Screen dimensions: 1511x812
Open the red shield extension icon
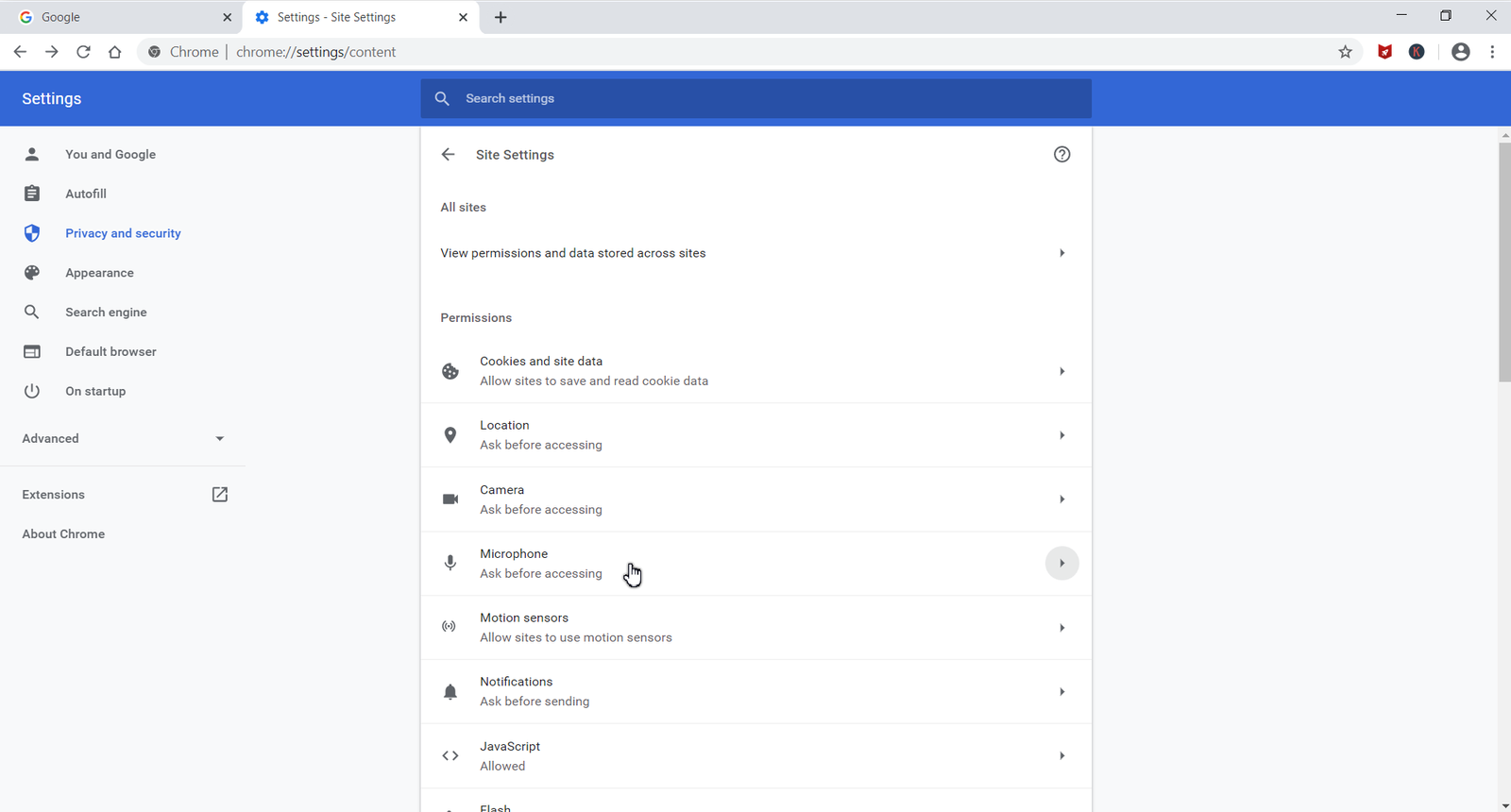(1384, 52)
